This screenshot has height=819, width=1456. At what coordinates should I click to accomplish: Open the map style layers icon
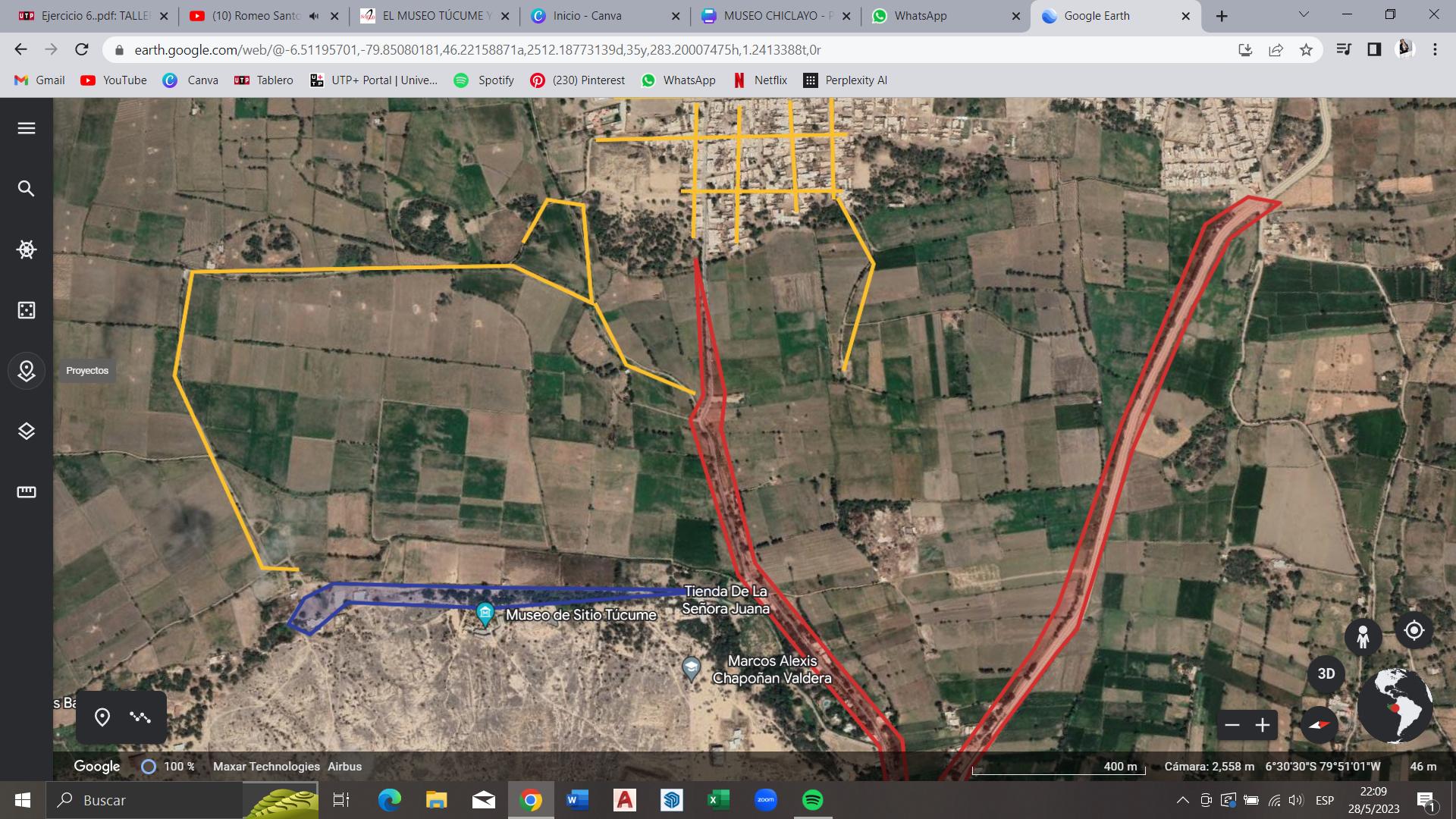(x=27, y=431)
